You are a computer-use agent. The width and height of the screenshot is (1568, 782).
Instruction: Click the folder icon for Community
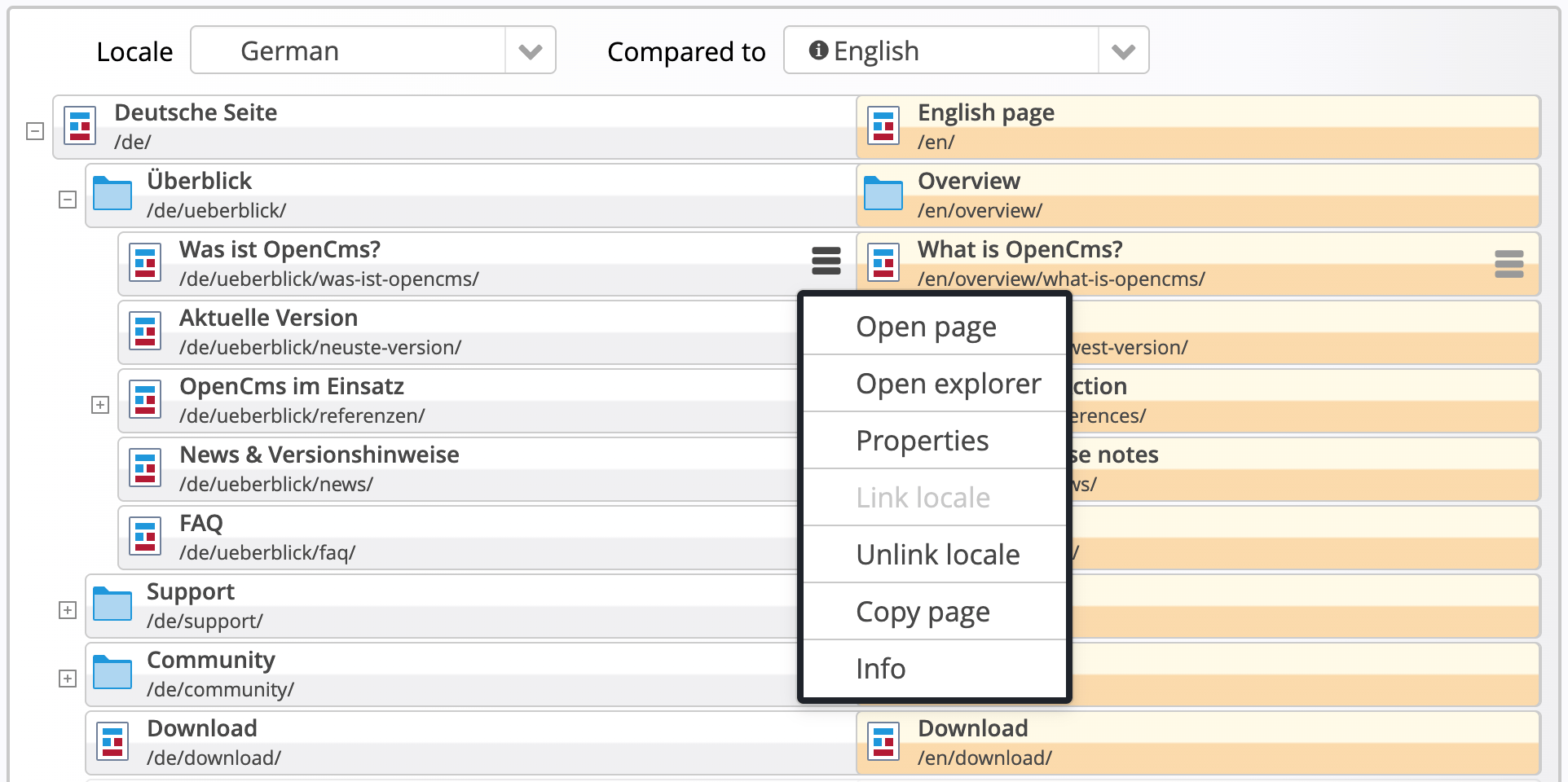[114, 673]
